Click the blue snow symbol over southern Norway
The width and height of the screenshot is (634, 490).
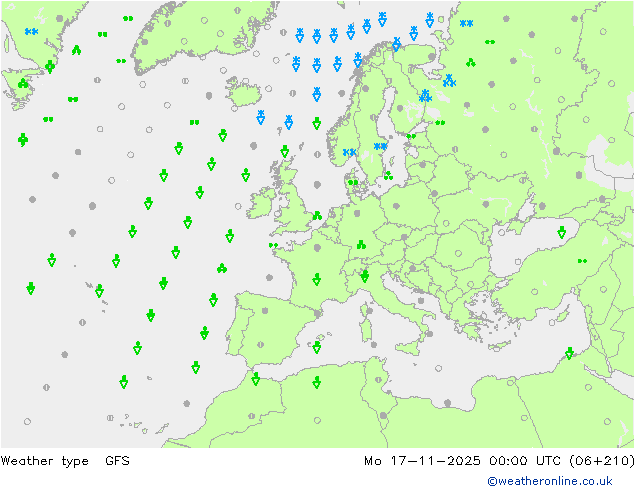click(349, 152)
